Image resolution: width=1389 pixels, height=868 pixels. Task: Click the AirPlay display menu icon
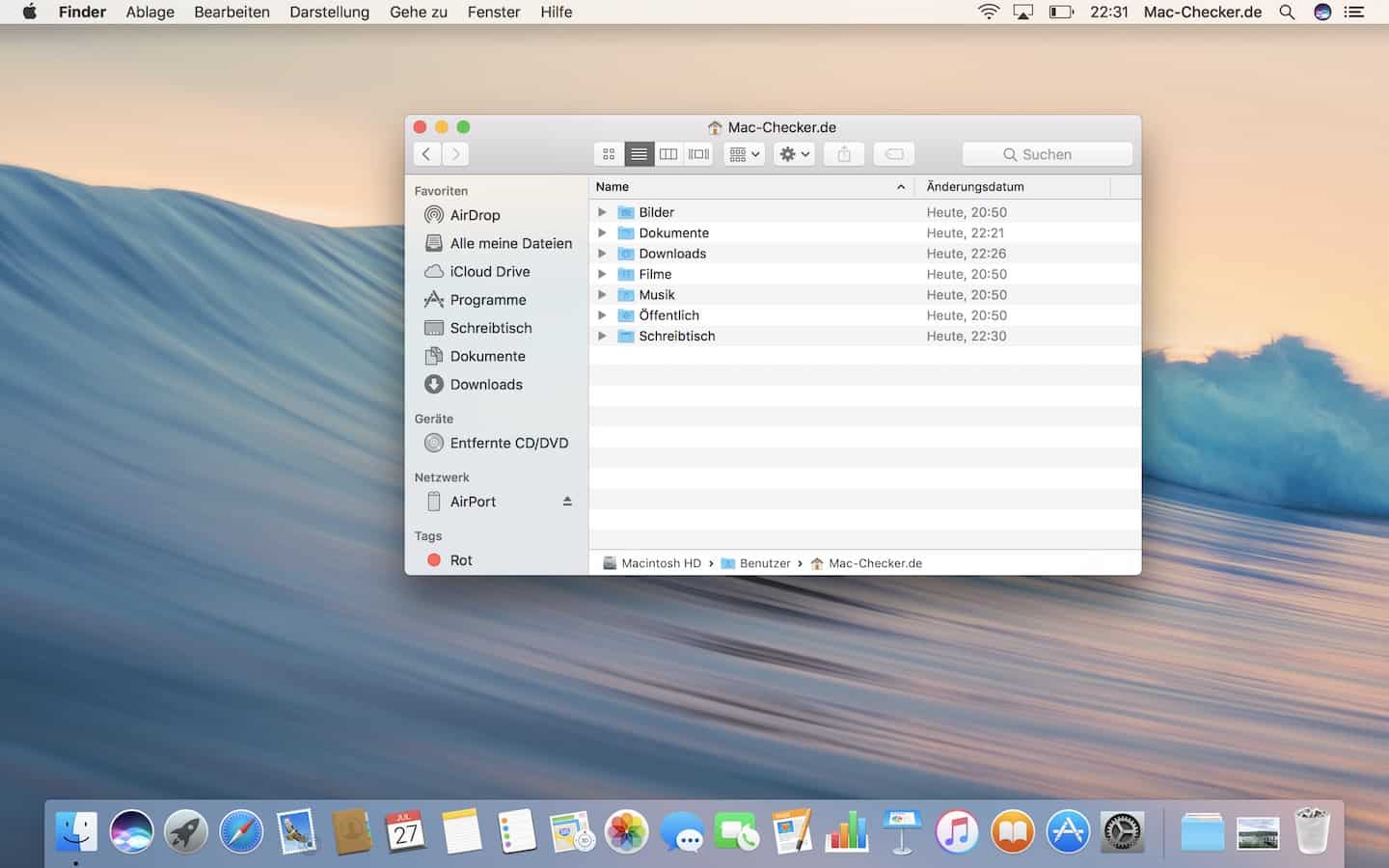tap(1023, 12)
